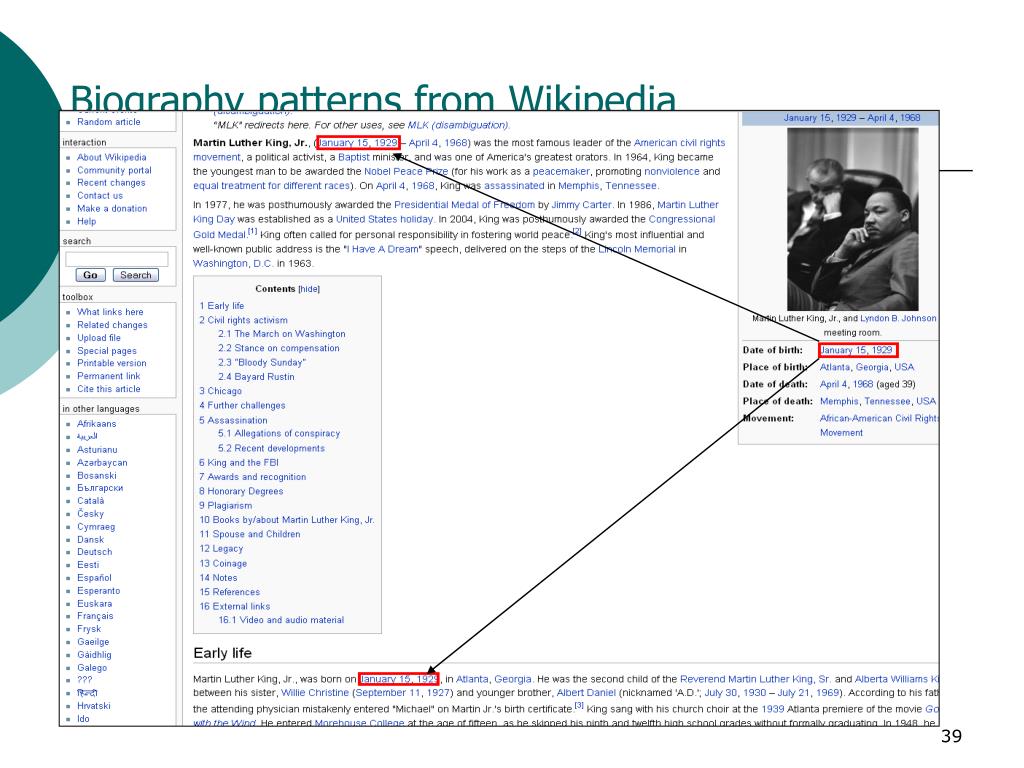Click the infobox photo of King

(x=852, y=219)
